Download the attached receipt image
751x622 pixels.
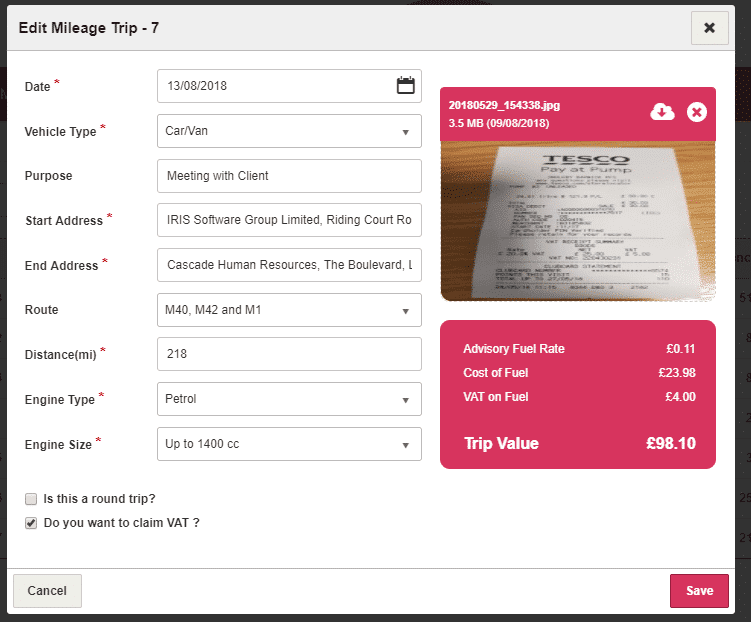662,112
